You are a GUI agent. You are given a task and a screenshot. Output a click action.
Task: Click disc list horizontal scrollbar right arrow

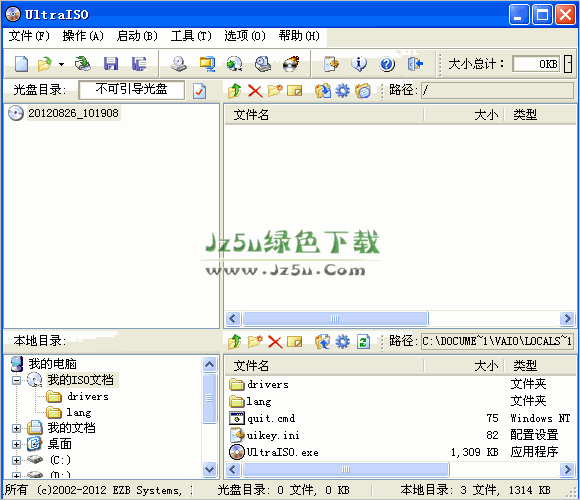[x=567, y=318]
